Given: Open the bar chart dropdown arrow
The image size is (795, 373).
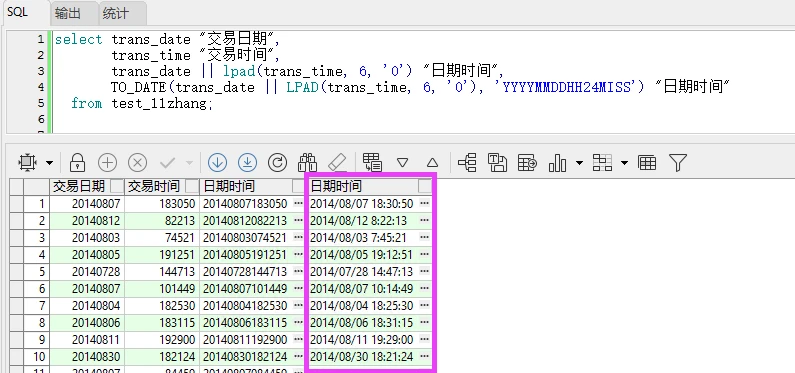Looking at the screenshot, I should pyautogui.click(x=580, y=163).
